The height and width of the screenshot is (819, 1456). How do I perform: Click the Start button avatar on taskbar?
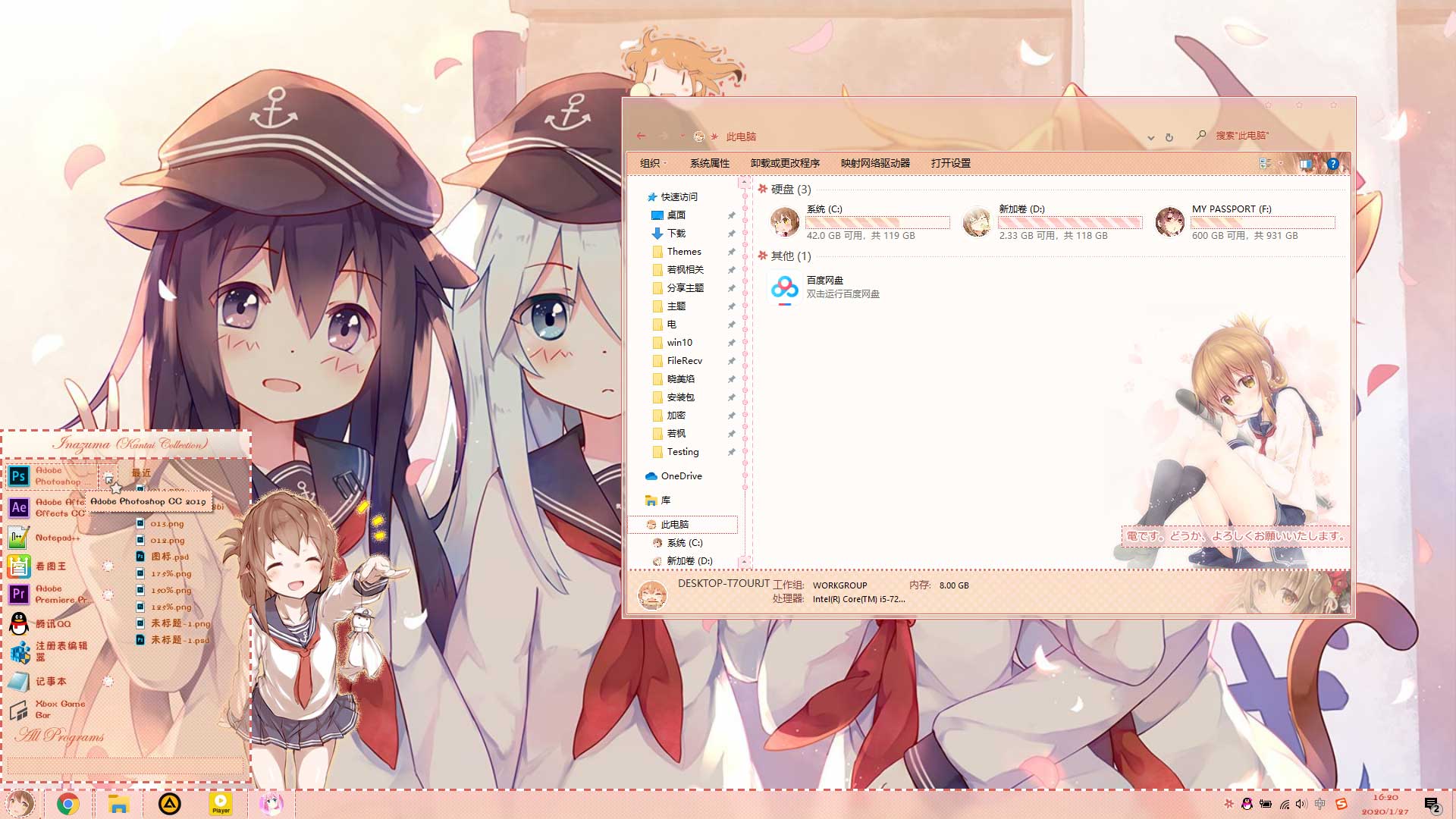tap(20, 804)
